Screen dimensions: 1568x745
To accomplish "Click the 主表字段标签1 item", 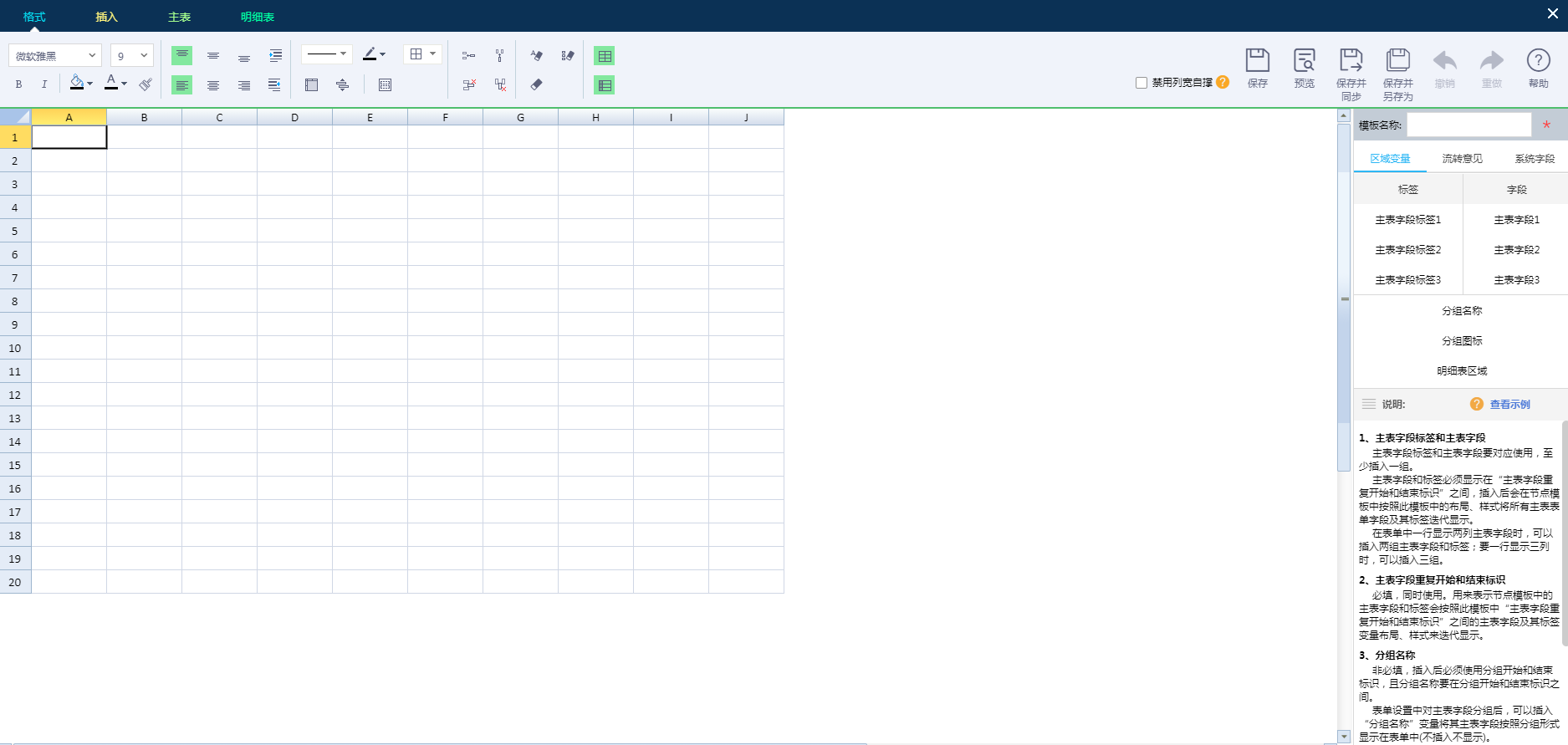I will click(1408, 220).
